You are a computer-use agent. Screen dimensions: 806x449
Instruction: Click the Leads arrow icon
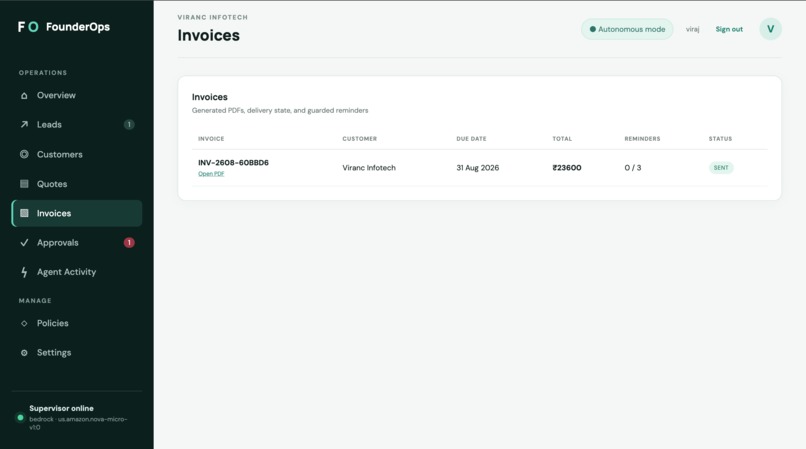[24, 124]
